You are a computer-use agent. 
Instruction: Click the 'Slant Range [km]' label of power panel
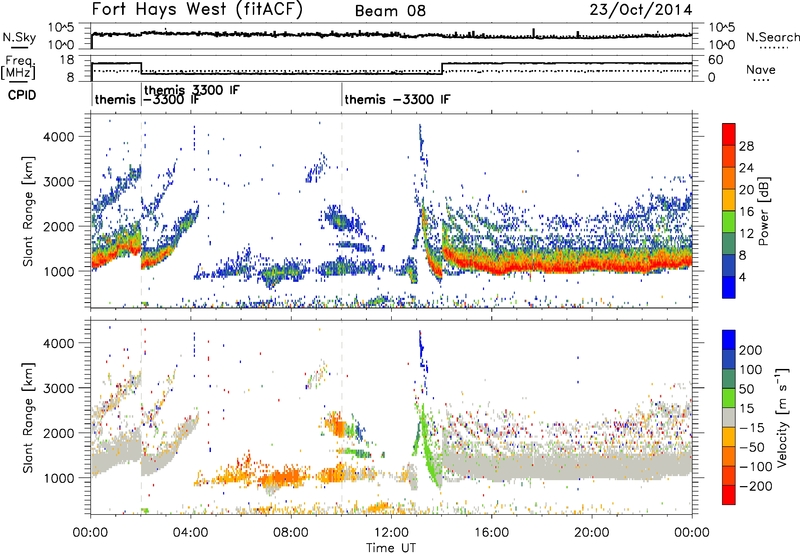28,212
